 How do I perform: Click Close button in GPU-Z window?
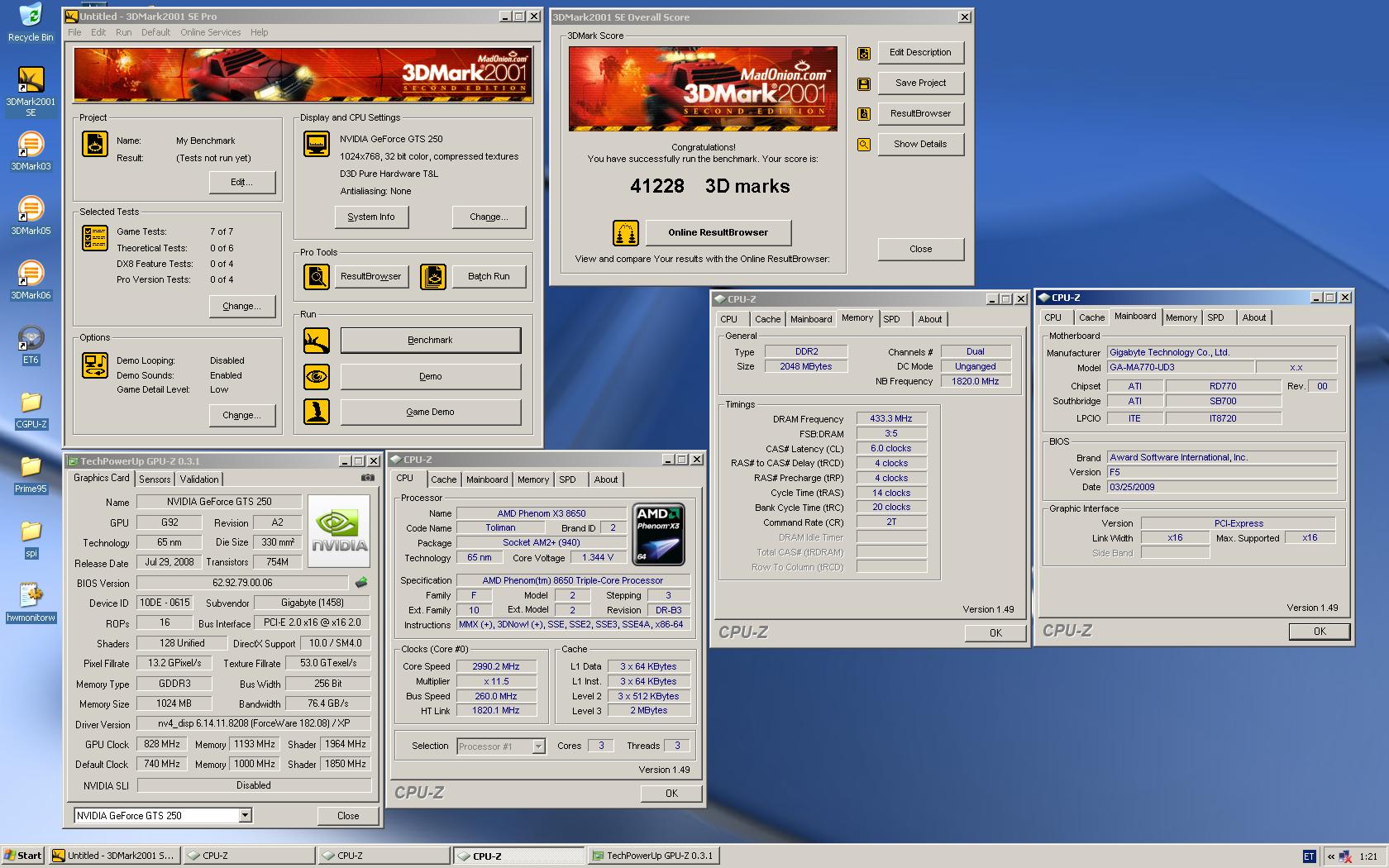point(348,816)
